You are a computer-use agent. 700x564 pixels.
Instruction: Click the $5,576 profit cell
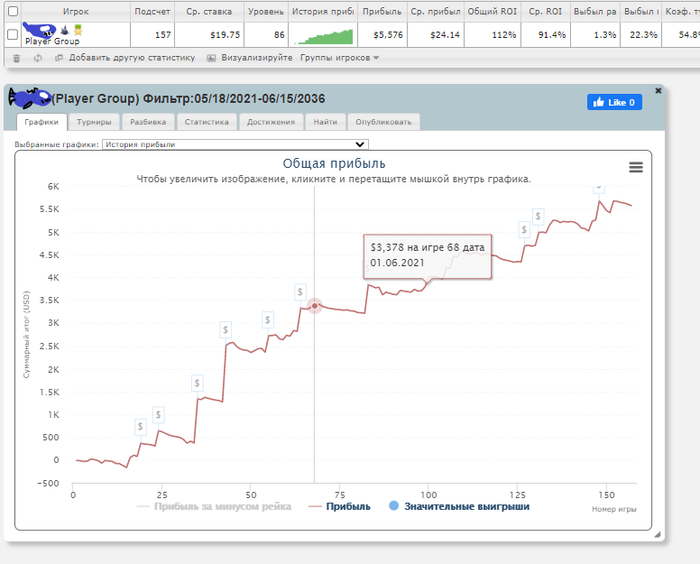pyautogui.click(x=382, y=35)
